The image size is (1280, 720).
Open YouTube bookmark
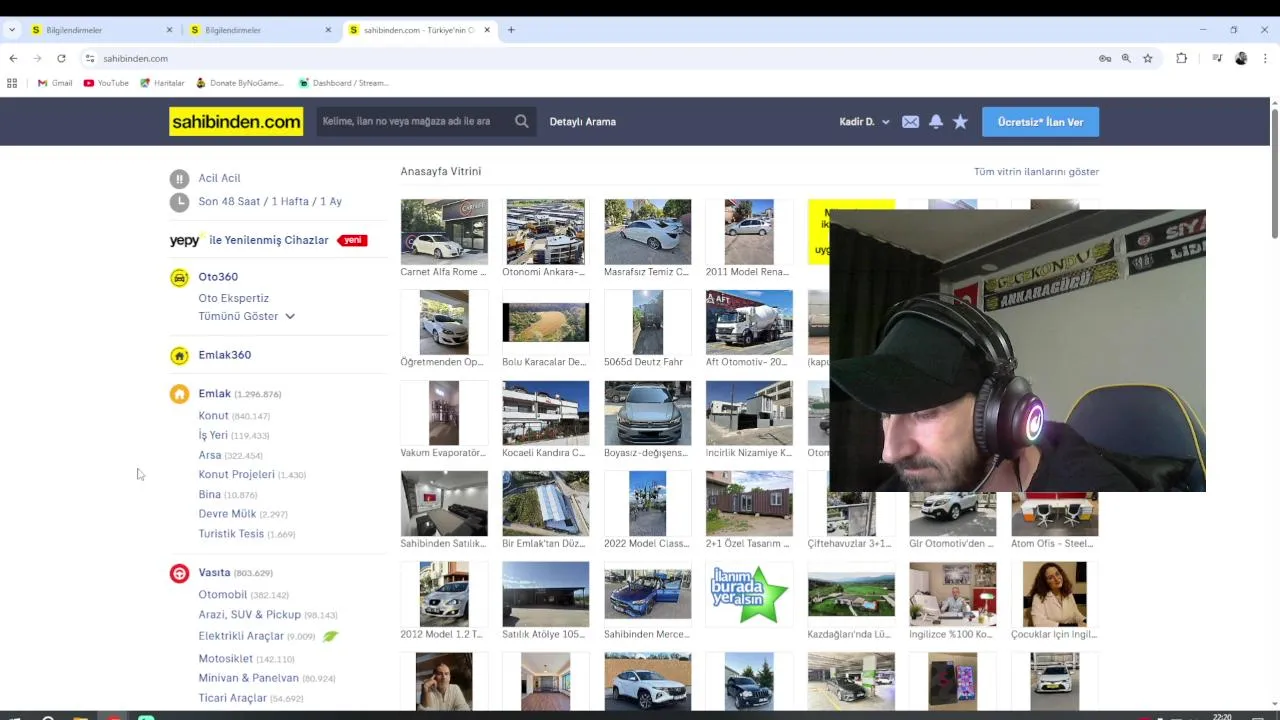click(x=106, y=83)
